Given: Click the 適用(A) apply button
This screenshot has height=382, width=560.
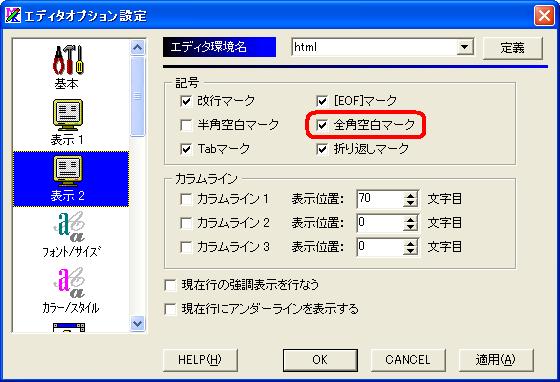Looking at the screenshot, I should tap(496, 360).
